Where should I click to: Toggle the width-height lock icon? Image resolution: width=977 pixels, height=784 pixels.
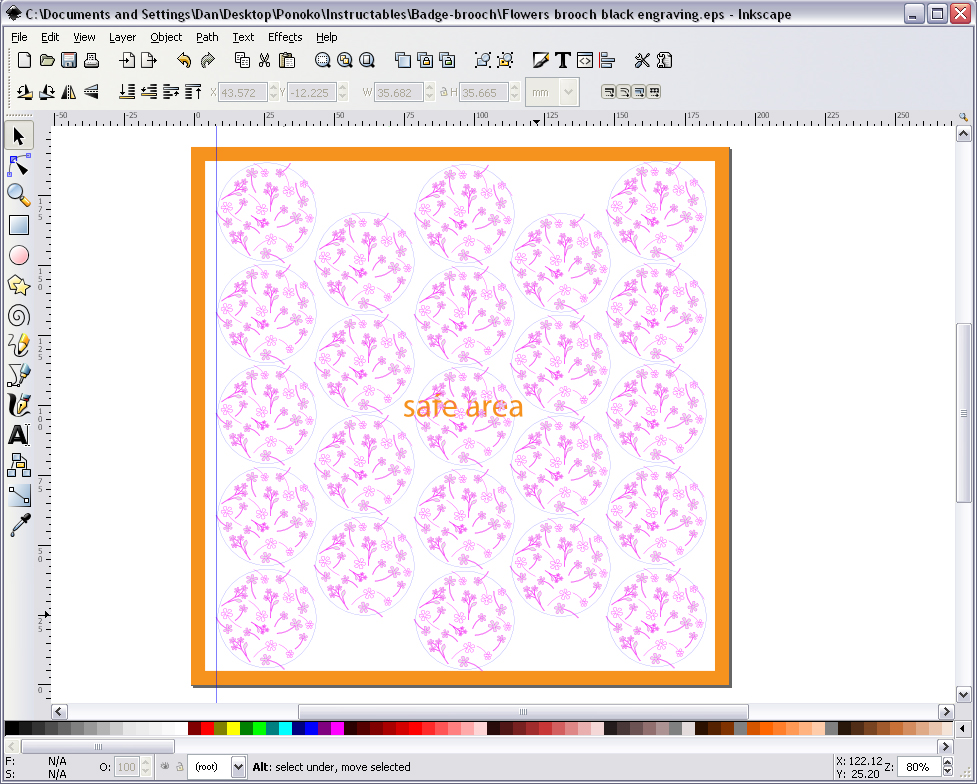444,92
